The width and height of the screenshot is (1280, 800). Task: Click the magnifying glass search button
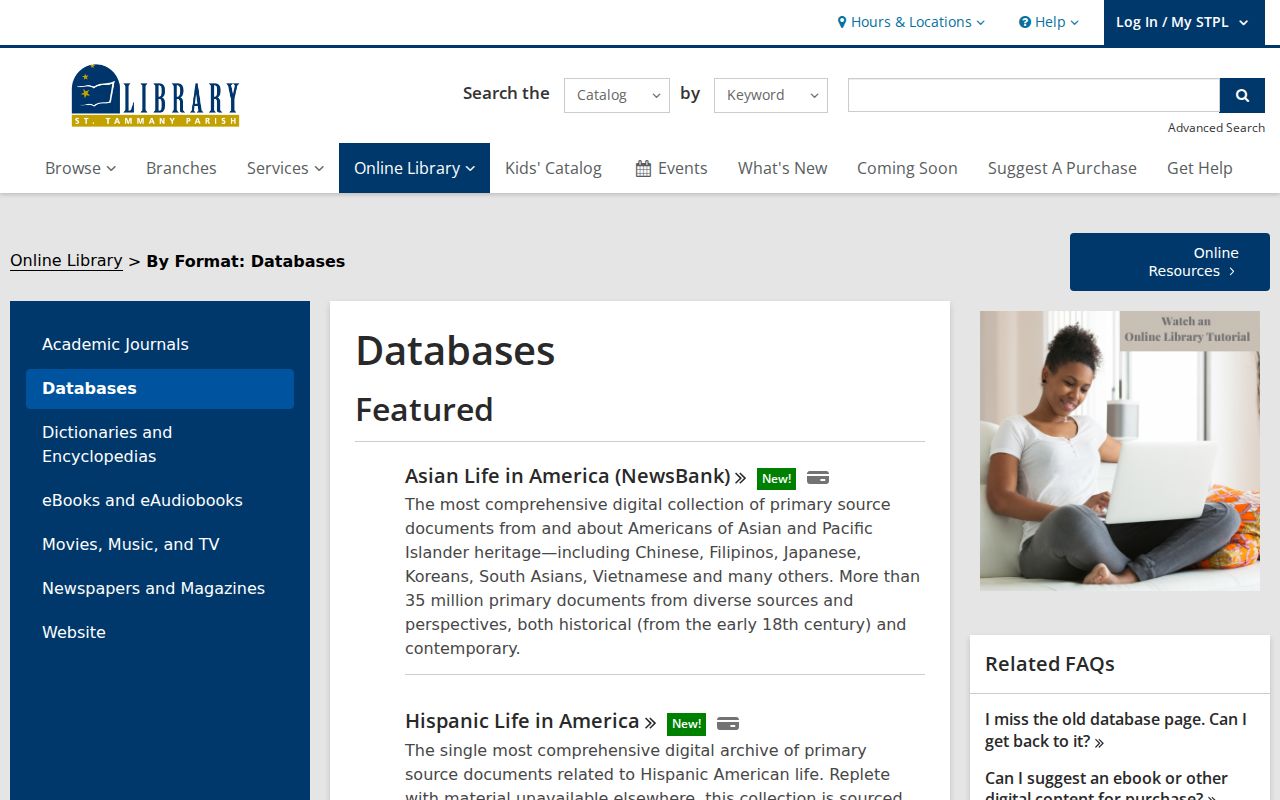coord(1242,95)
